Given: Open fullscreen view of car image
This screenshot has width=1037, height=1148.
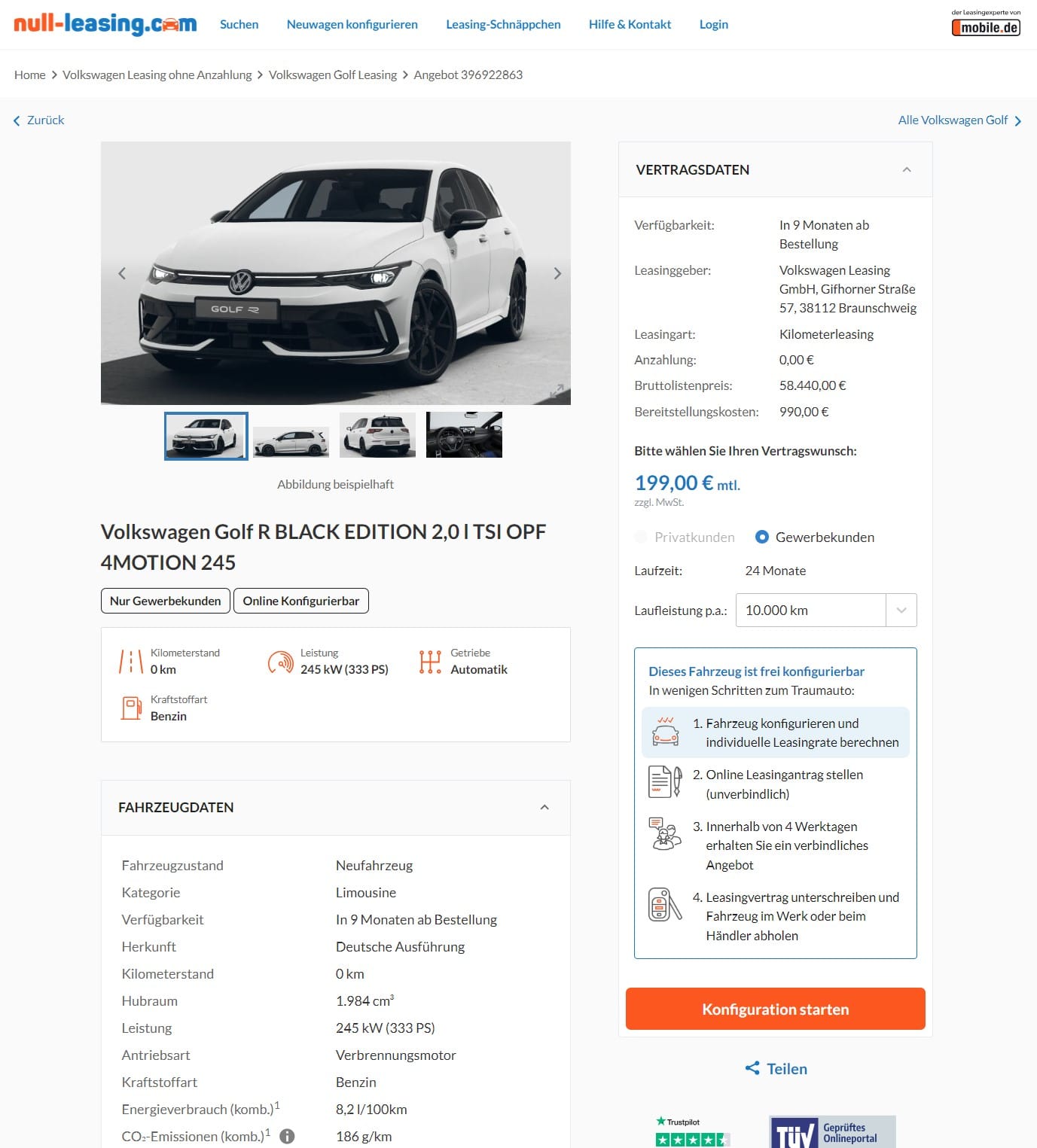Looking at the screenshot, I should 557,391.
